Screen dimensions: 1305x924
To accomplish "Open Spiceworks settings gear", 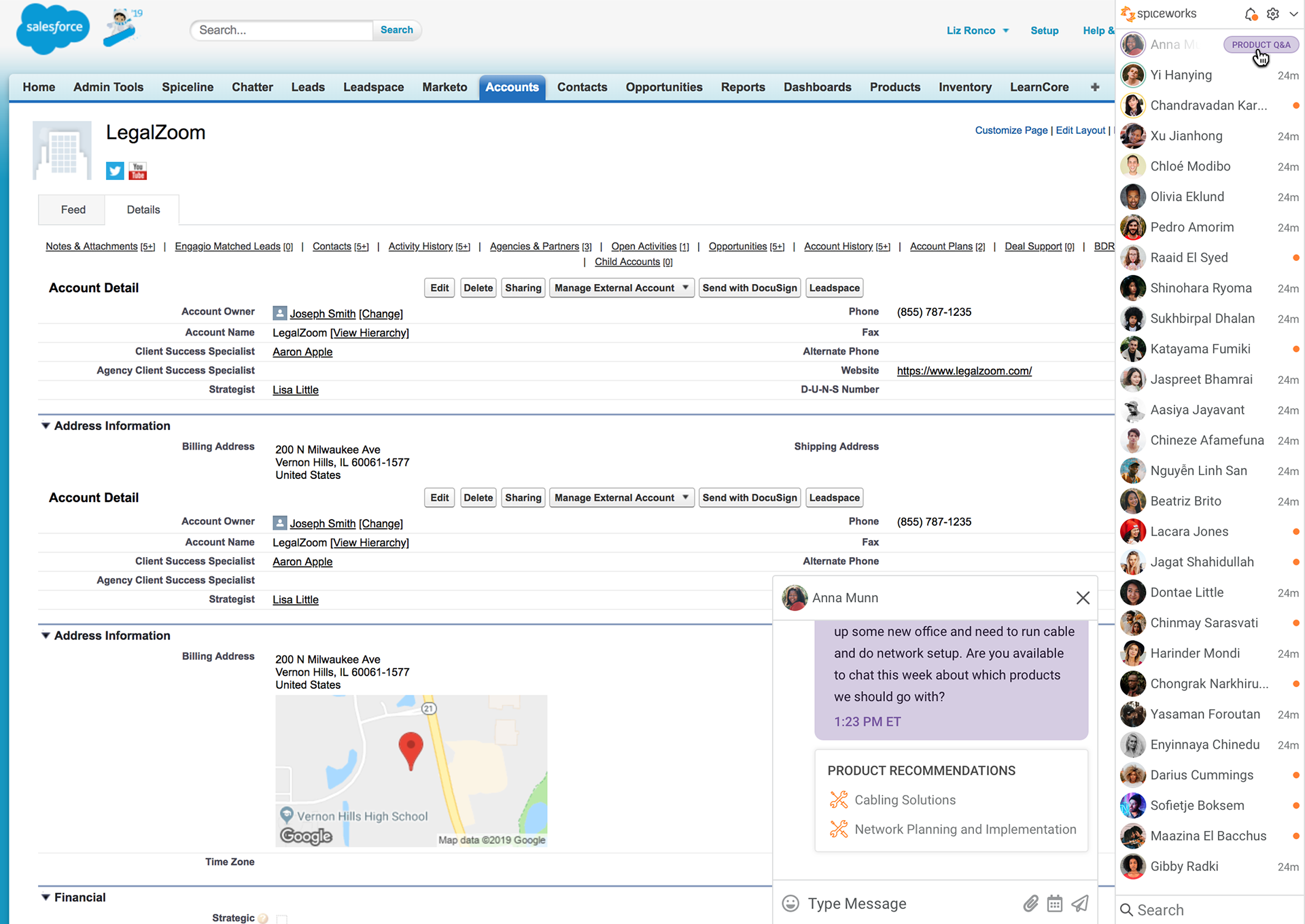I will pos(1273,14).
